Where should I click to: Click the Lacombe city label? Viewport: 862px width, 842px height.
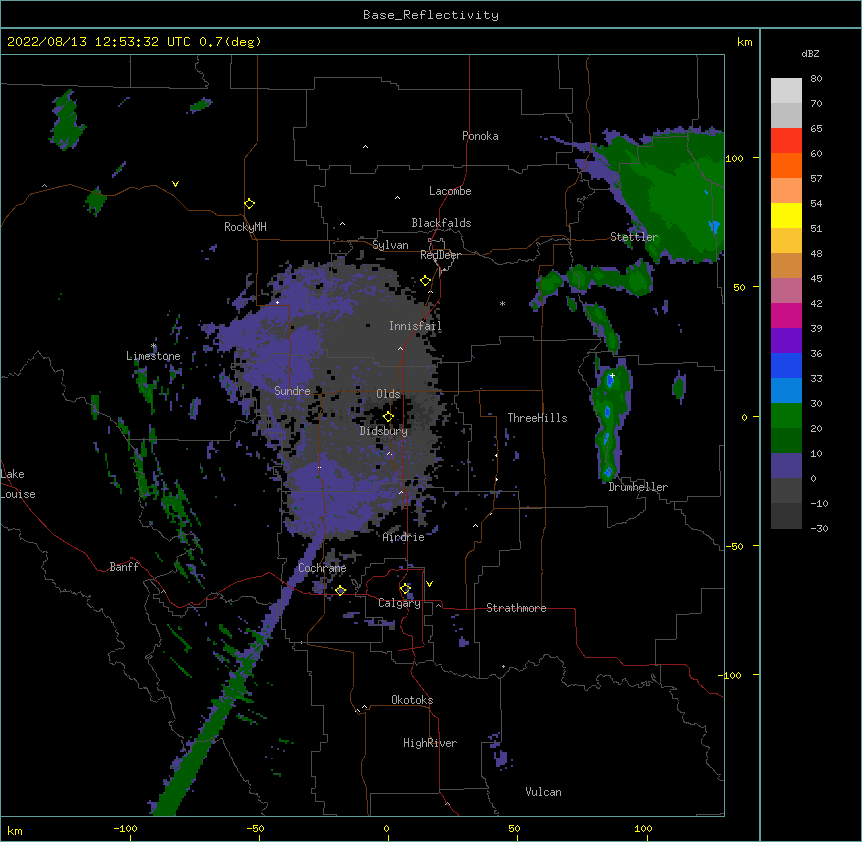[x=450, y=191]
